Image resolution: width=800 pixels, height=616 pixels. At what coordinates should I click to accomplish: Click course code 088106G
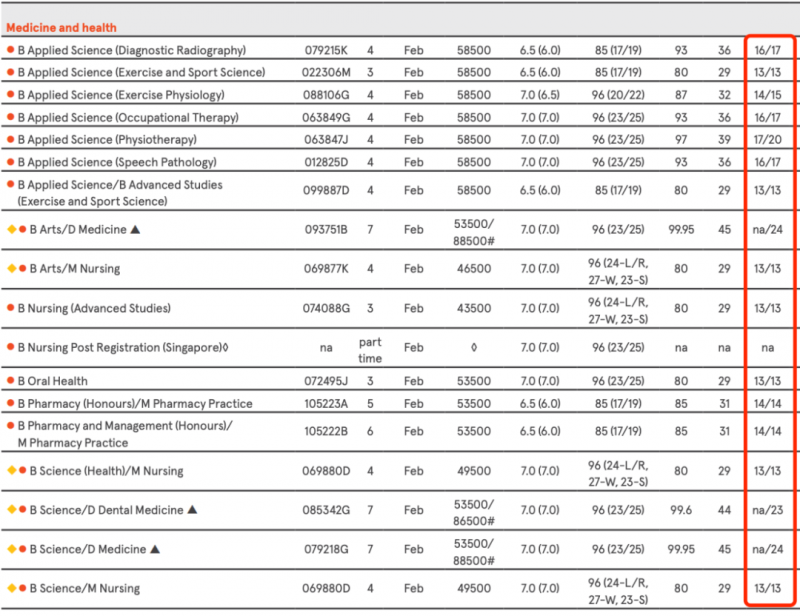(326, 95)
